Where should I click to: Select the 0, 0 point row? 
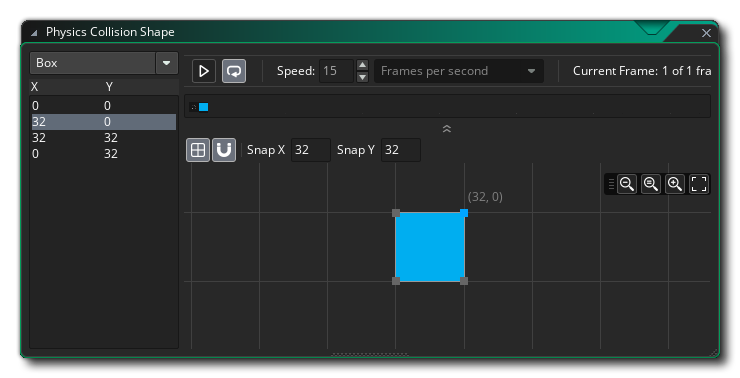(104, 106)
